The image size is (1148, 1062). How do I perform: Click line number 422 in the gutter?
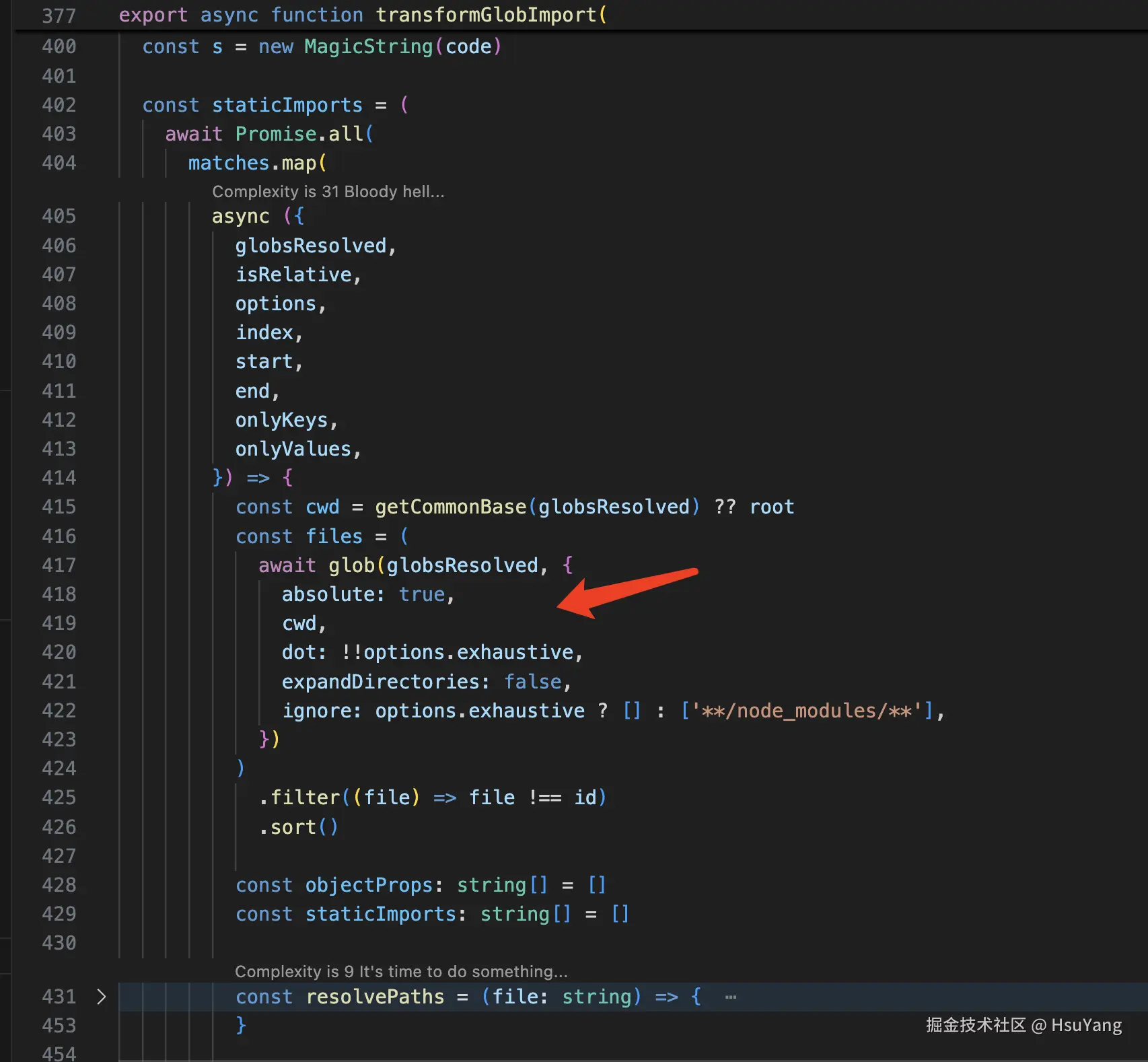click(59, 711)
